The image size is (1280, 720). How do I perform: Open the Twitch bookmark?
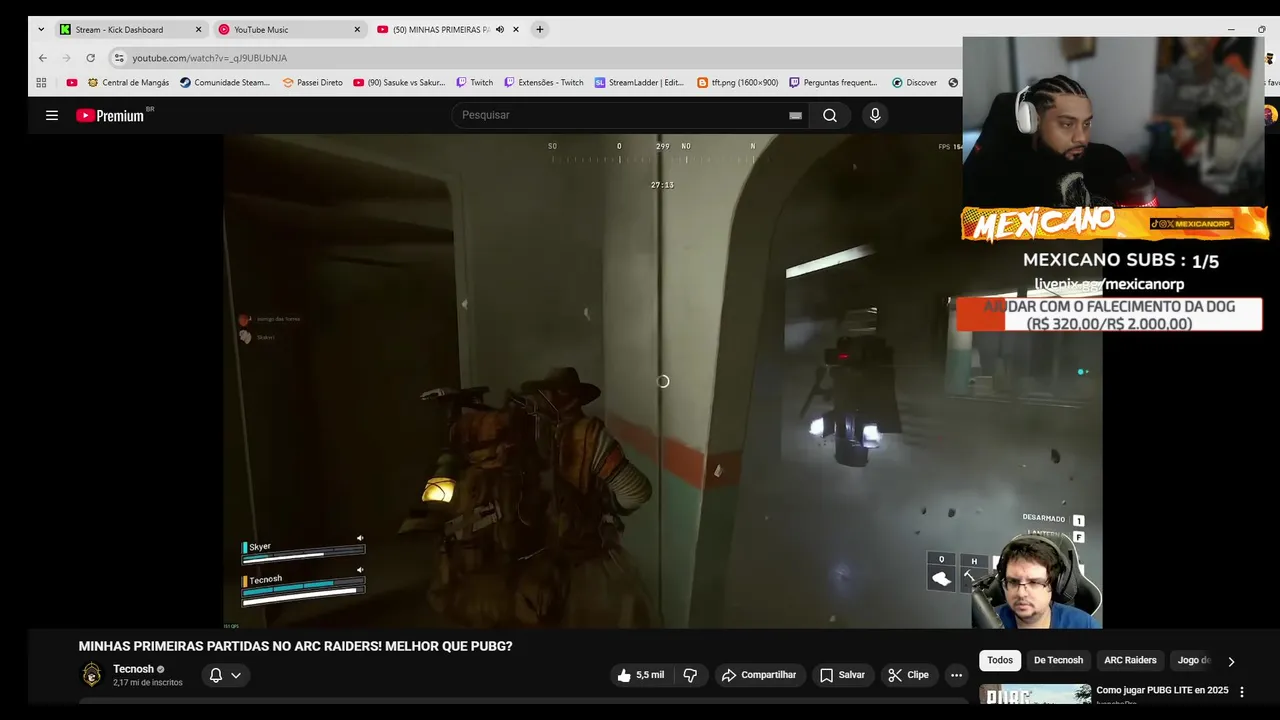(x=474, y=83)
